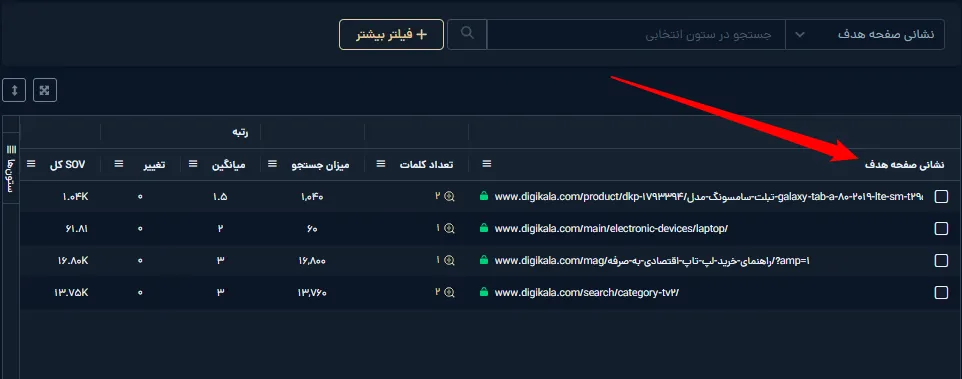The image size is (962, 379).
Task: Click keyword zoom icon in digikala.com/mag row
Action: (x=449, y=260)
